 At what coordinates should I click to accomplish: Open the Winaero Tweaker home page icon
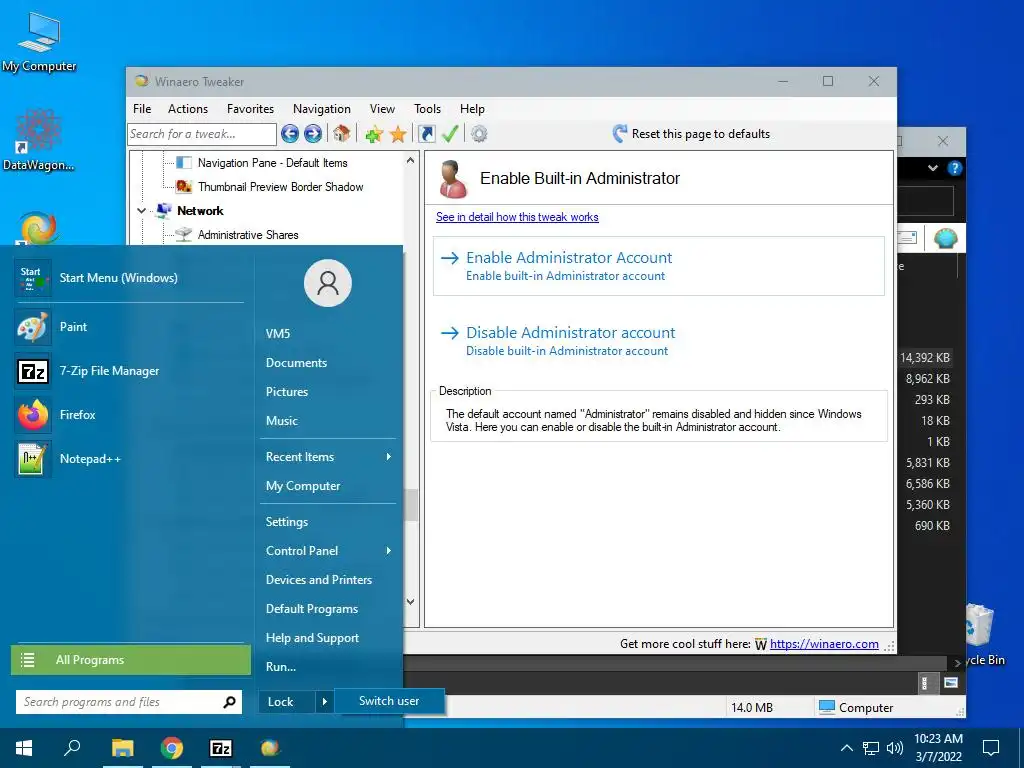point(342,134)
